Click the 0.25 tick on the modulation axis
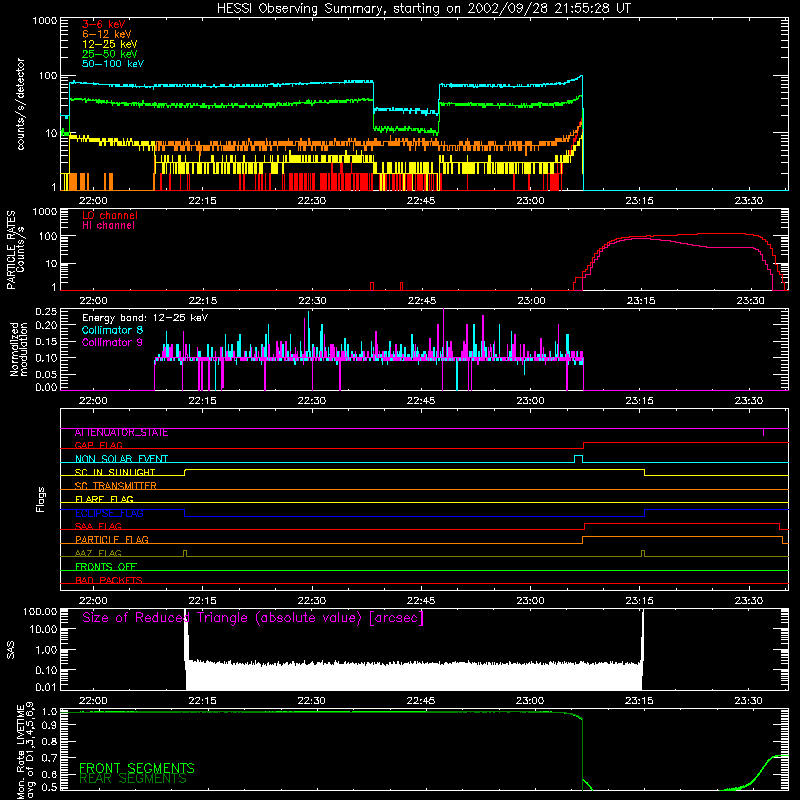This screenshot has height=800, width=800. coord(46,312)
